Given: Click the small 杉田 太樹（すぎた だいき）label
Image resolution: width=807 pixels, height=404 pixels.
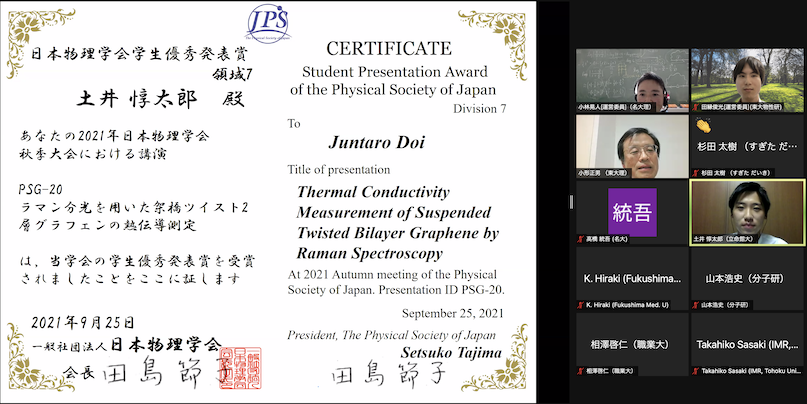Looking at the screenshot, I should (x=735, y=173).
